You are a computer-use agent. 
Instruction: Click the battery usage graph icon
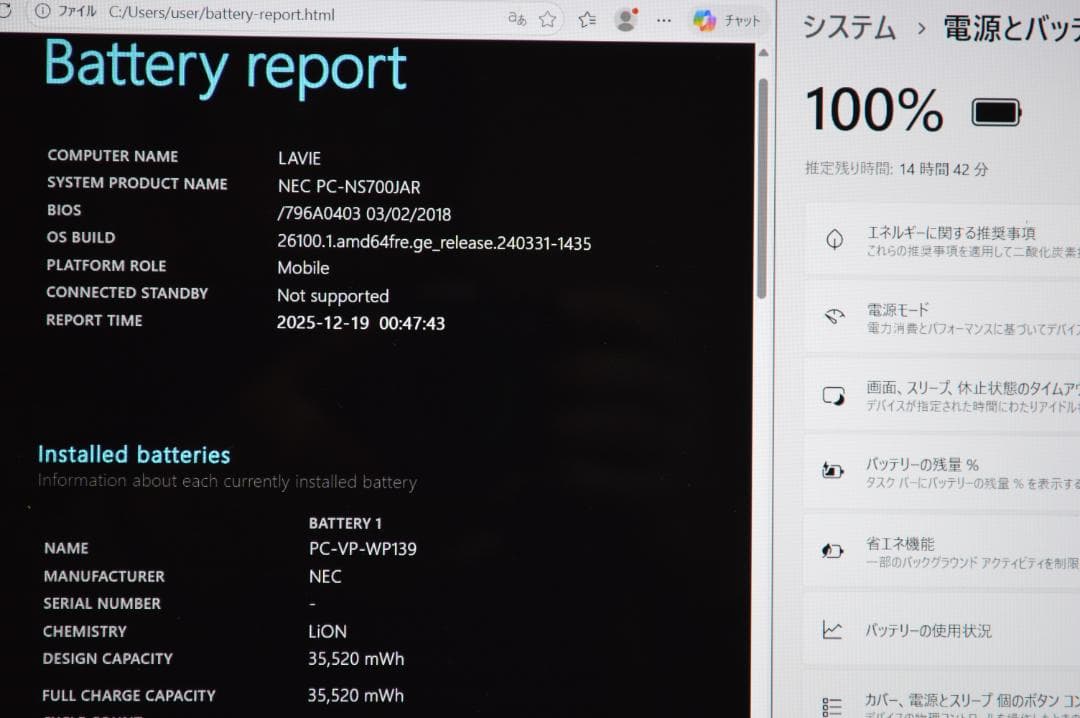point(832,630)
